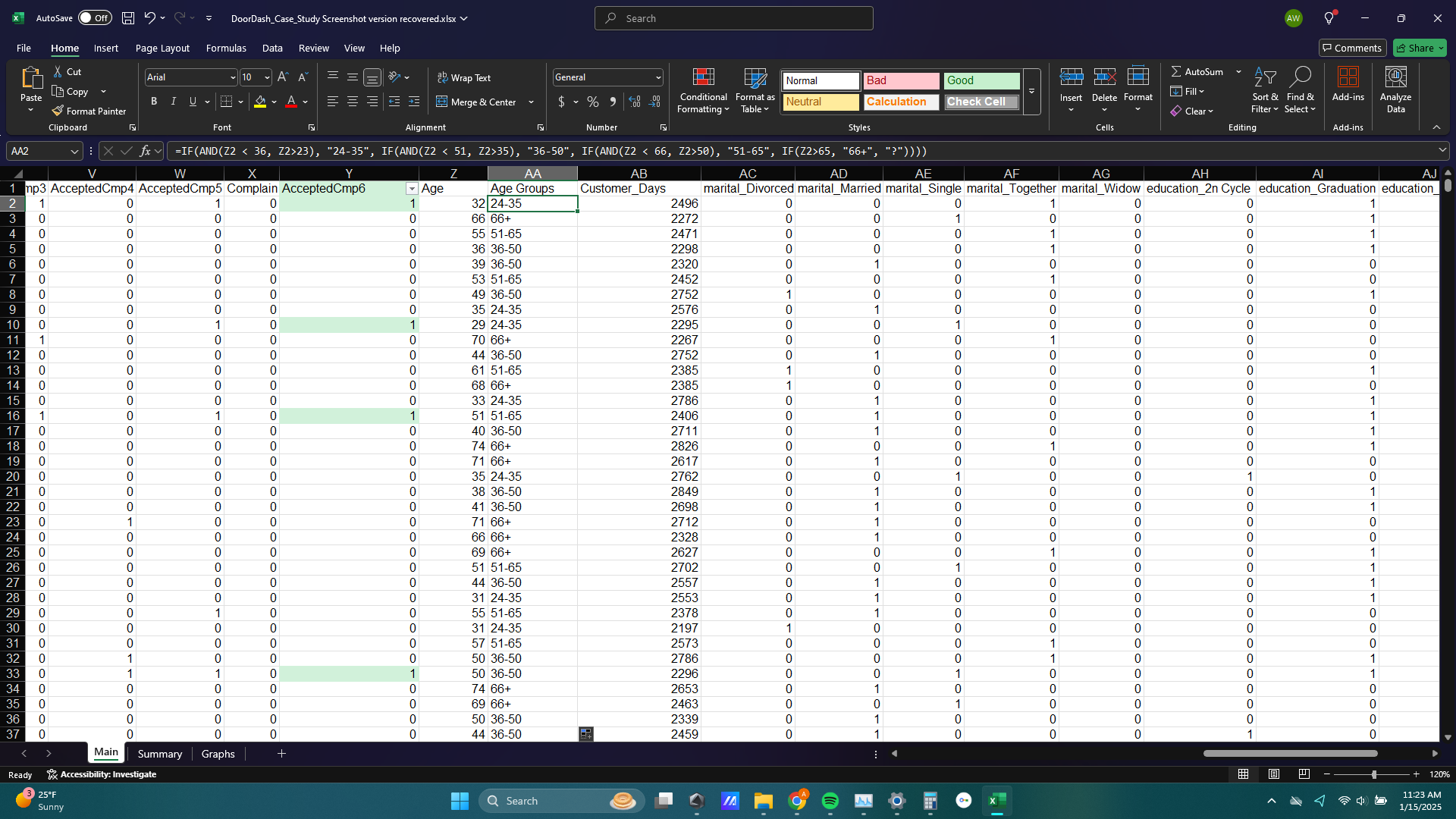Click the Find & Select magnifier
1456x819 pixels.
click(x=1300, y=77)
